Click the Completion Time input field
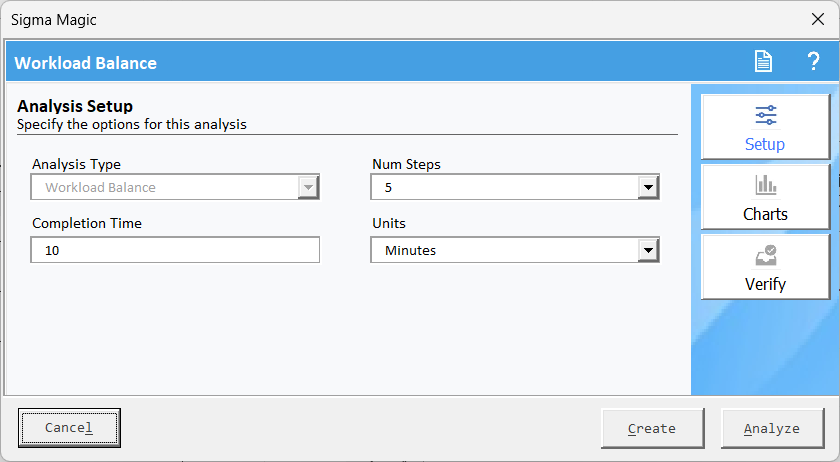The image size is (840, 462). click(x=175, y=250)
